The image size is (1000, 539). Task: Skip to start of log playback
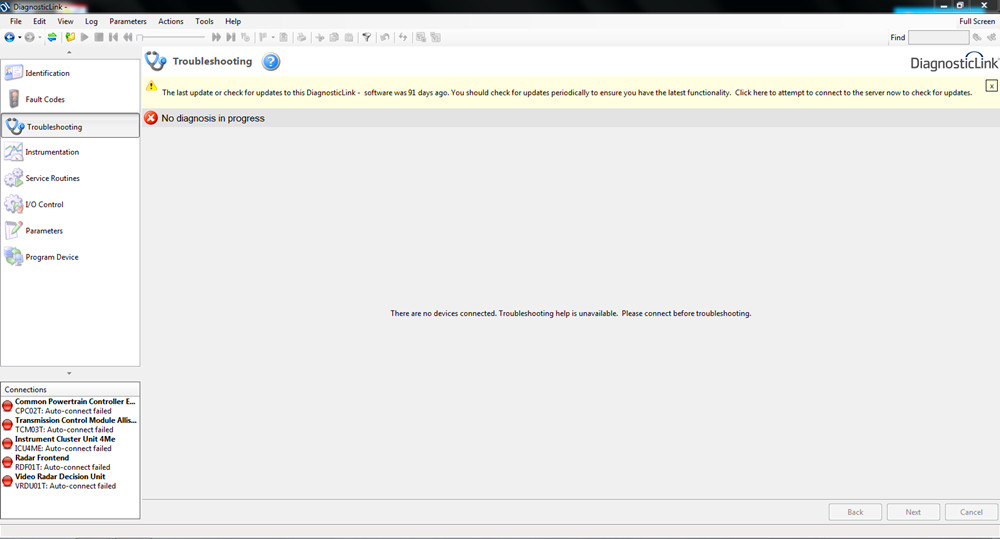[x=114, y=38]
